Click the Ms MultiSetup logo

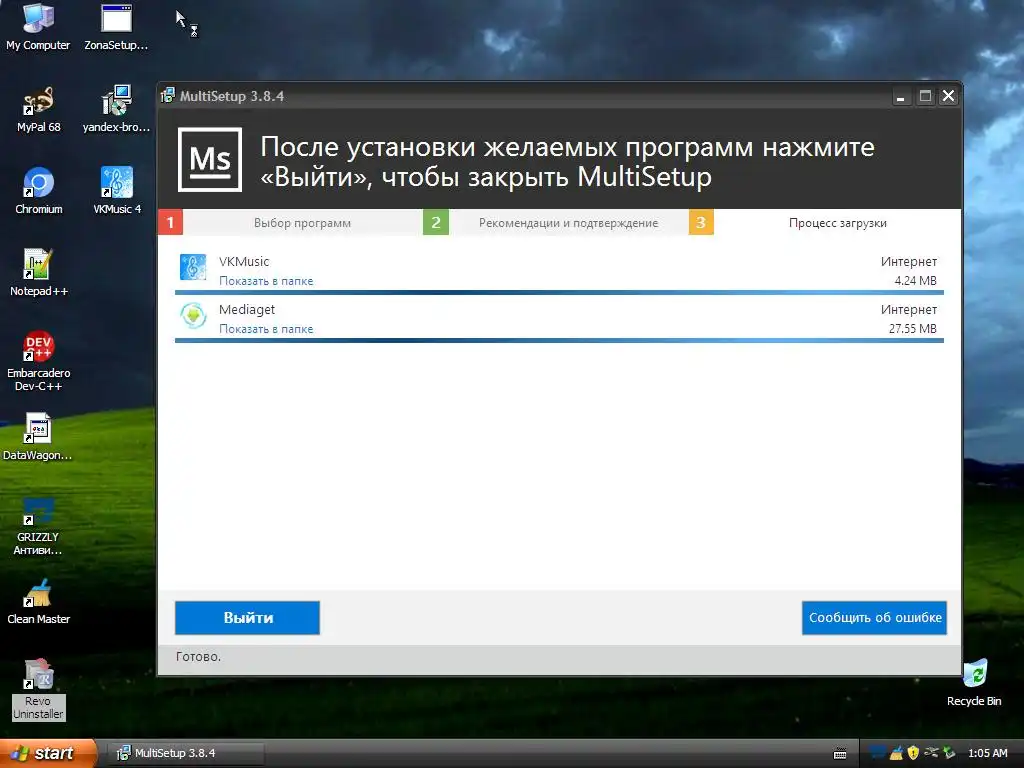pos(210,159)
